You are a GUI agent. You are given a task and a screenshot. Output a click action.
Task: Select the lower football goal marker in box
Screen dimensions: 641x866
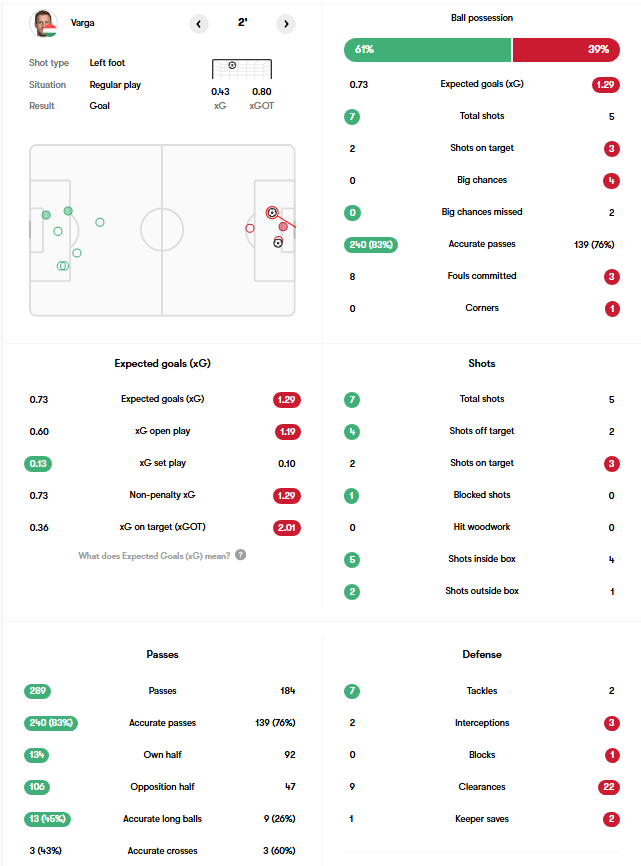click(278, 242)
